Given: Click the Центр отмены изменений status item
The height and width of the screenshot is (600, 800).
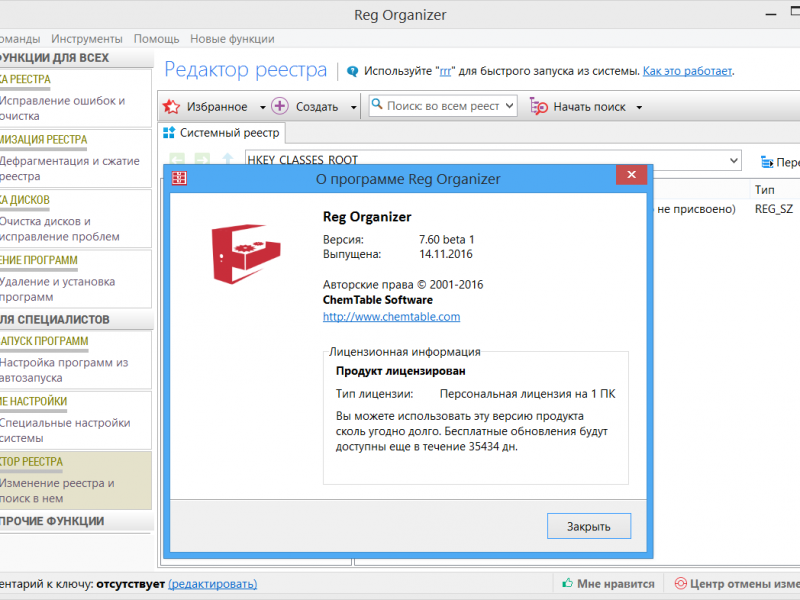Looking at the screenshot, I should tap(736, 583).
